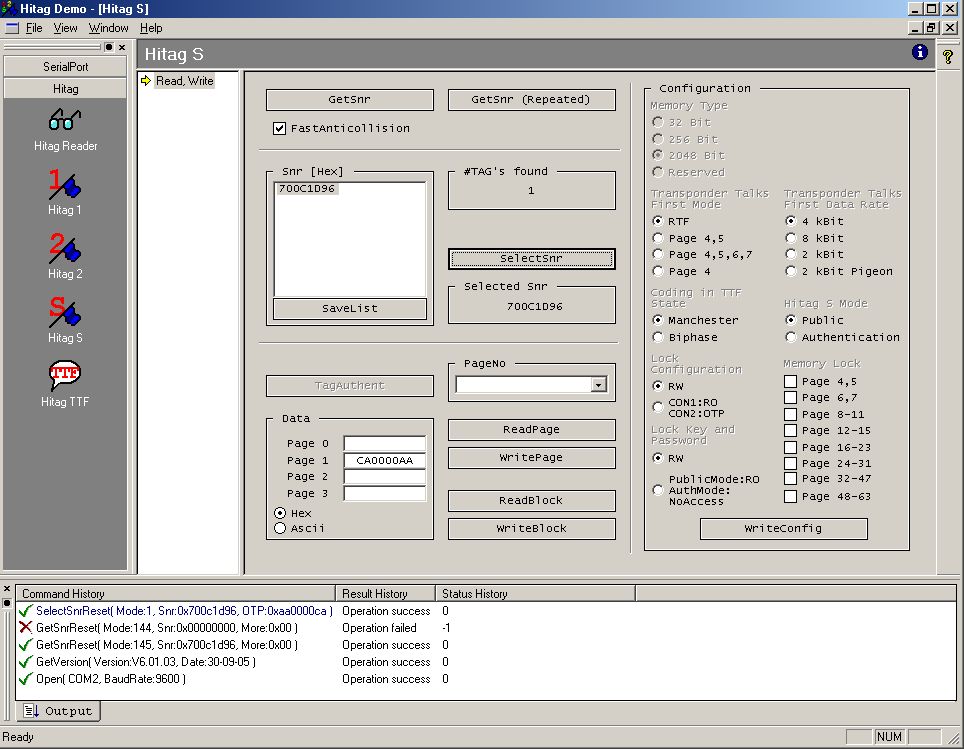Select CON1:RO CON2:OTP lock configuration
The width and height of the screenshot is (964, 749).
point(658,407)
